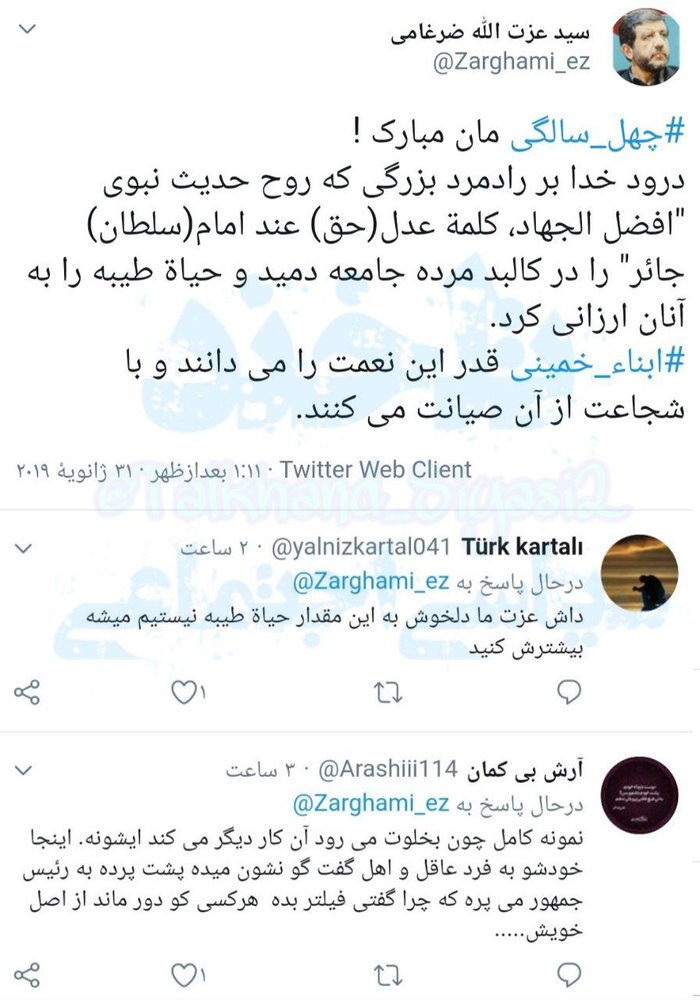Retweet the Türk kartalı reply
Viewport: 700px width, 1000px height.
point(388,693)
